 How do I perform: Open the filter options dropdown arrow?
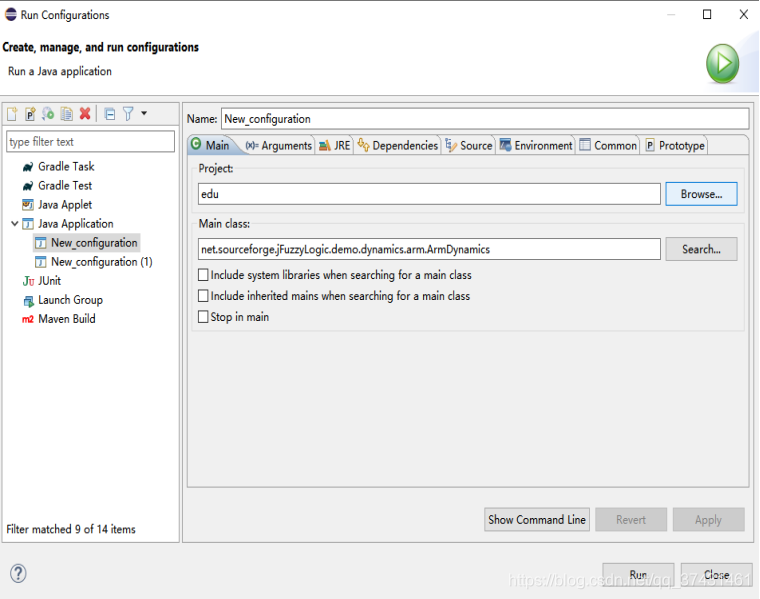(x=144, y=113)
